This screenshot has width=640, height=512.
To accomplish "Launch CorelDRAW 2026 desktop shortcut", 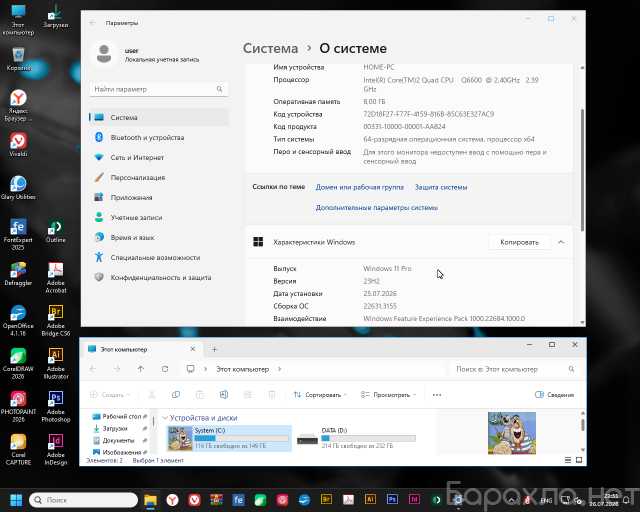I will click(18, 363).
